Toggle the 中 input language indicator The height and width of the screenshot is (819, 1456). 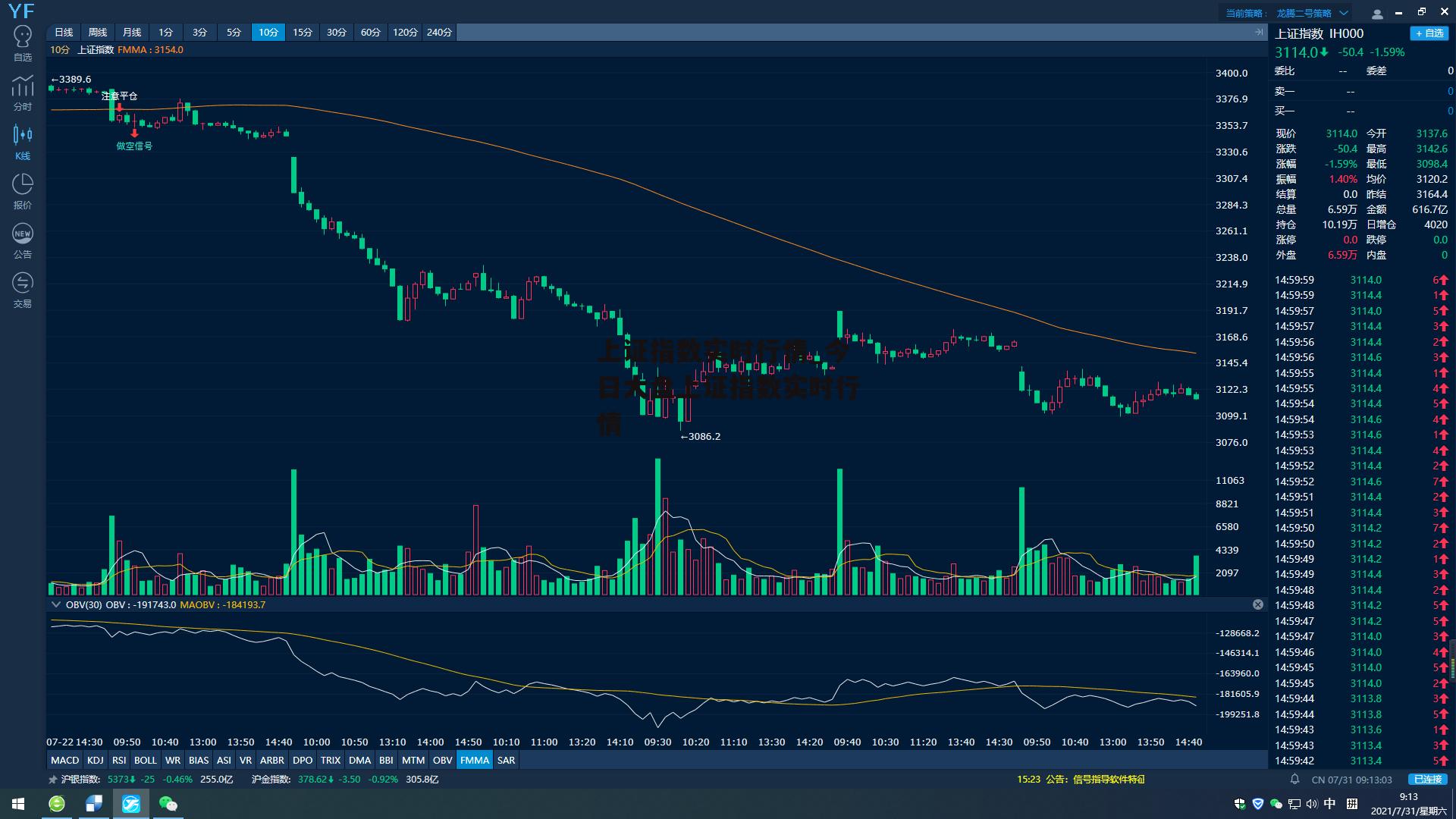[1329, 804]
